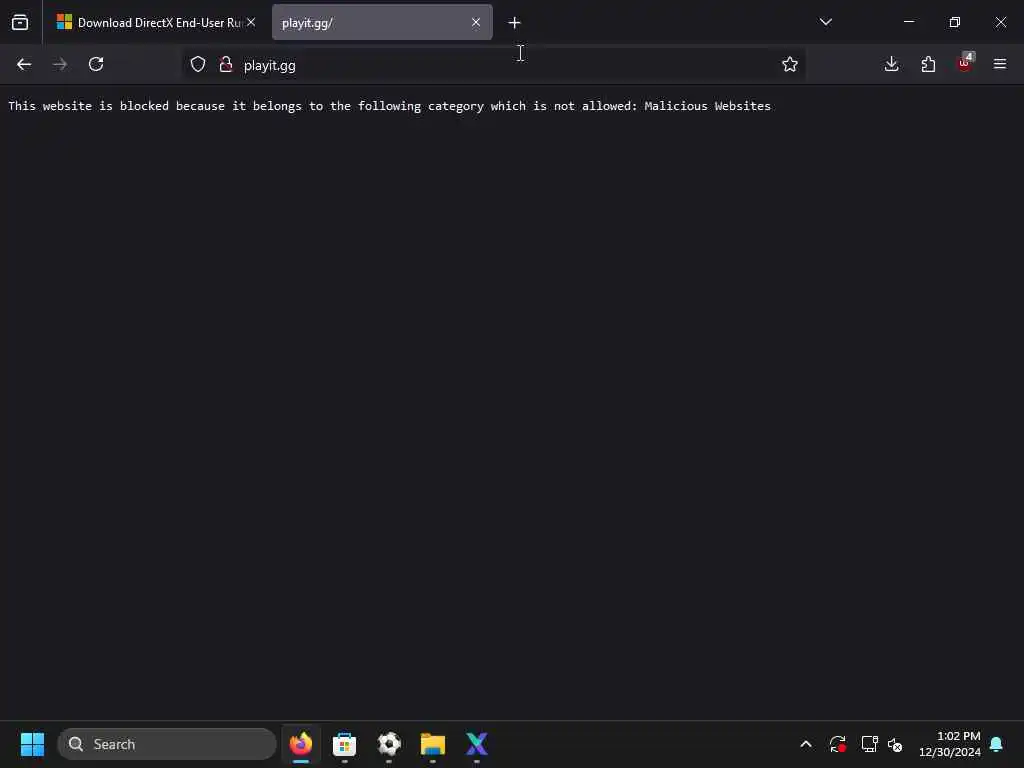Click the taskbar Search box
The width and height of the screenshot is (1024, 768).
[167, 744]
